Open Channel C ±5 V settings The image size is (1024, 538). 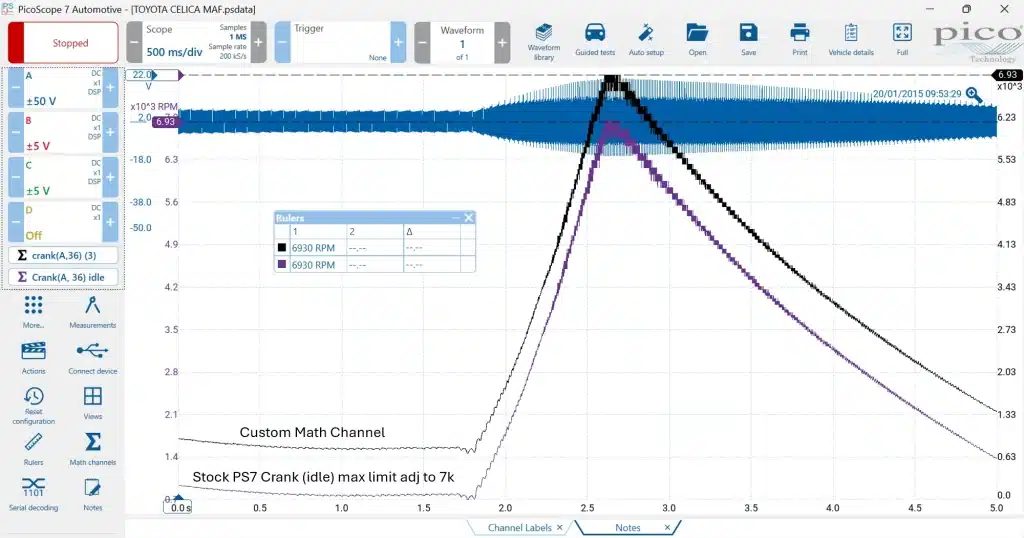(63, 178)
